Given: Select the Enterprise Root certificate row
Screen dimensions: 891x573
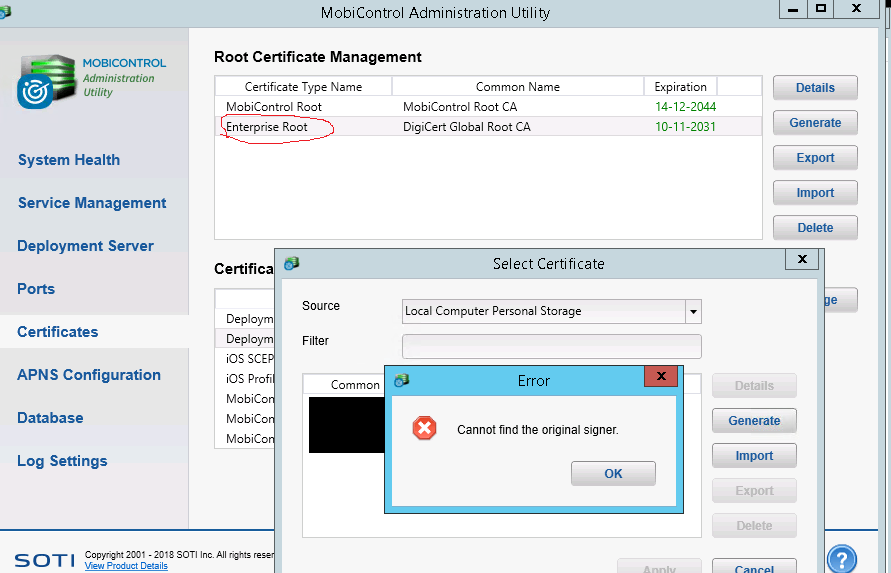Looking at the screenshot, I should 488,126.
